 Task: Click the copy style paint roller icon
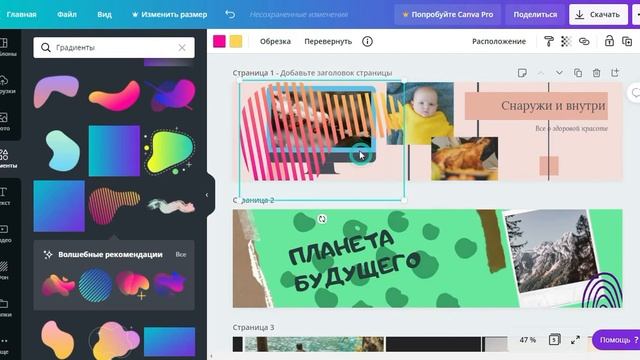549,41
